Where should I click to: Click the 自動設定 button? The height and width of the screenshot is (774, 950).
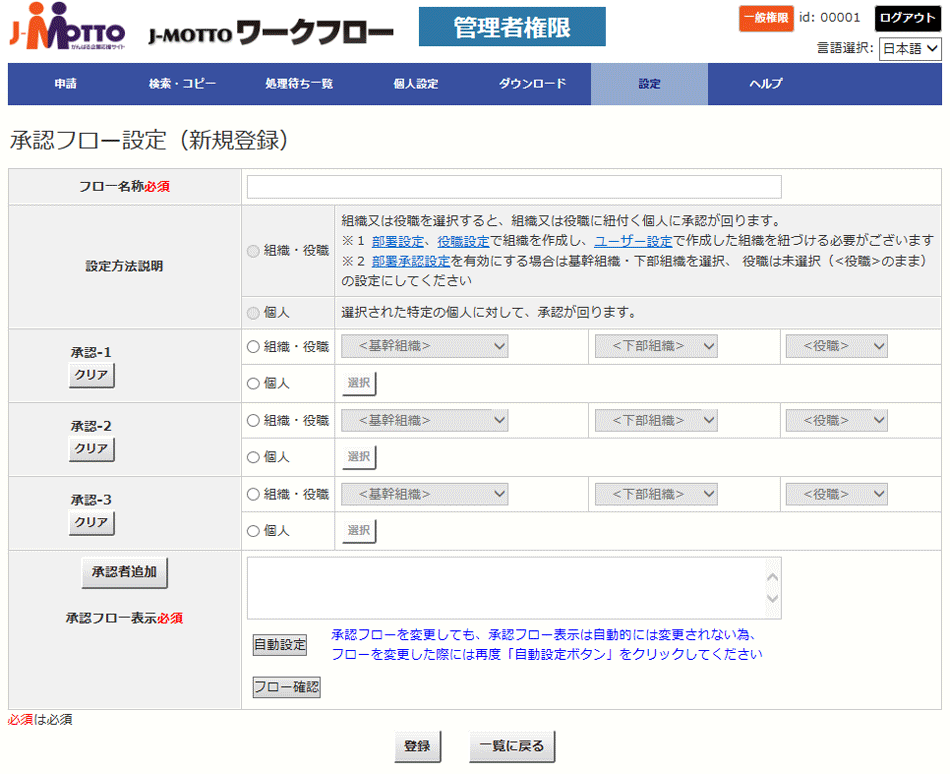(x=280, y=645)
